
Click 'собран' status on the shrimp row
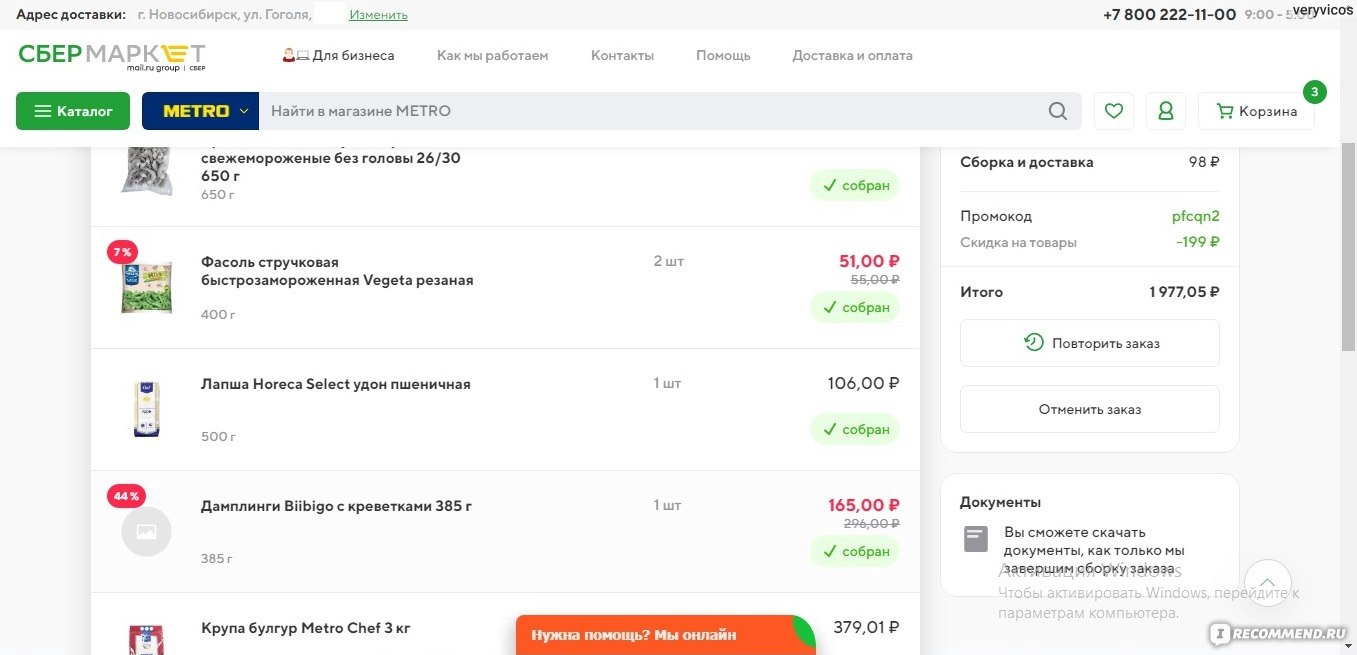click(x=855, y=185)
